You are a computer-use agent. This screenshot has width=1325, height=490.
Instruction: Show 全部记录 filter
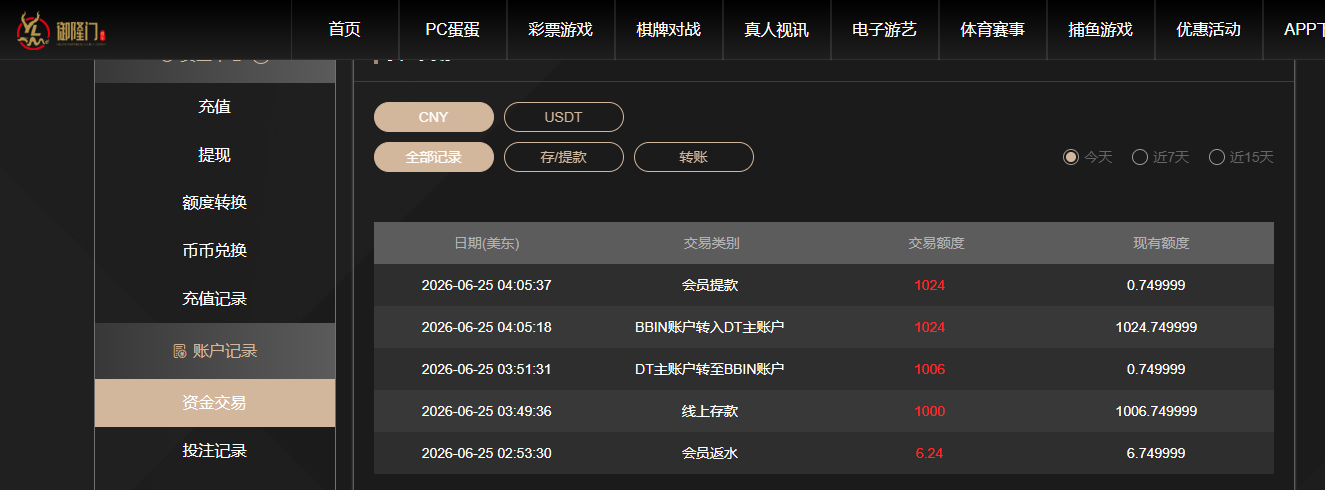tap(434, 157)
